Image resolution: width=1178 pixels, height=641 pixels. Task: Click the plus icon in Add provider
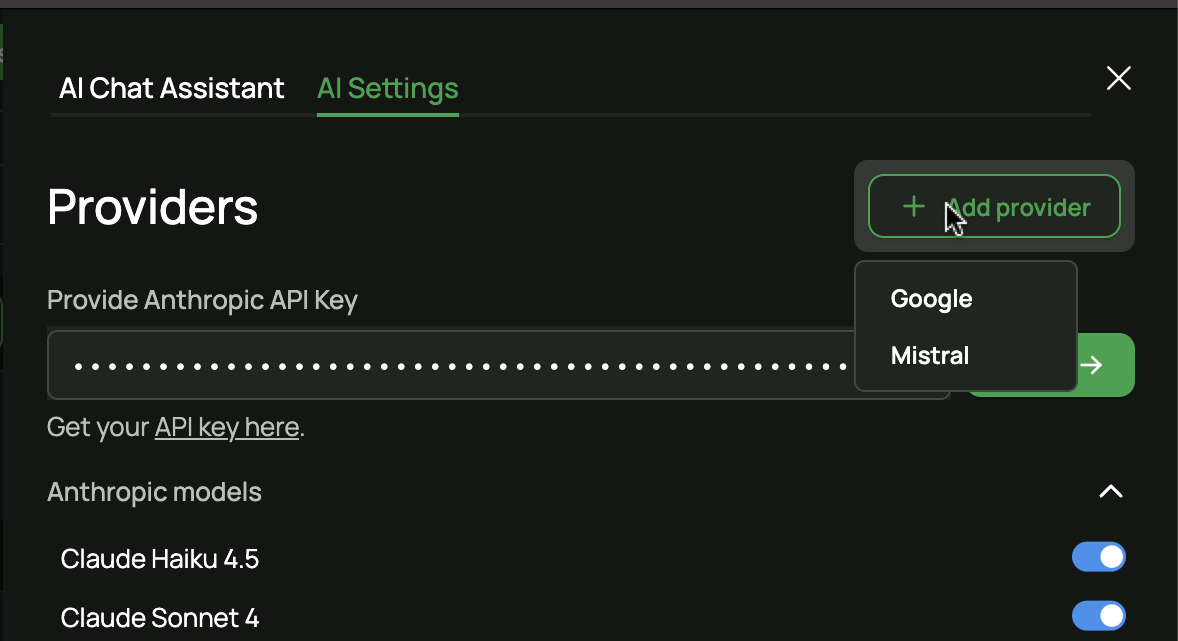(913, 207)
